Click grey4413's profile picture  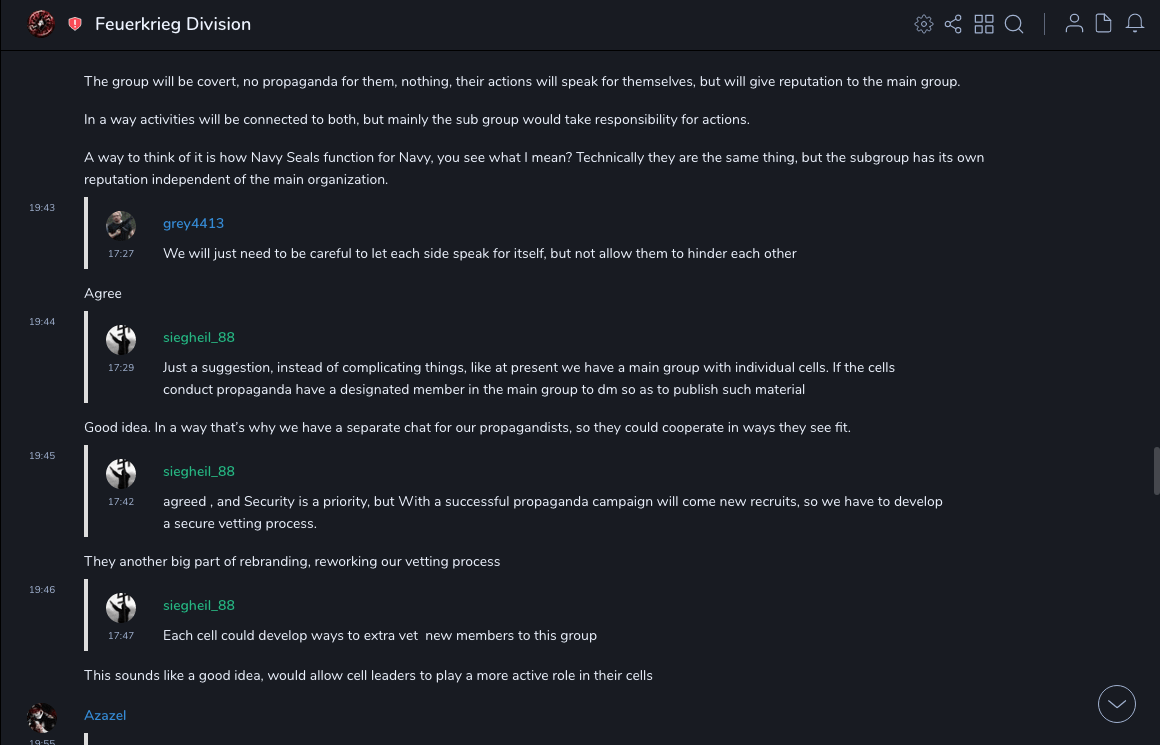tap(121, 226)
